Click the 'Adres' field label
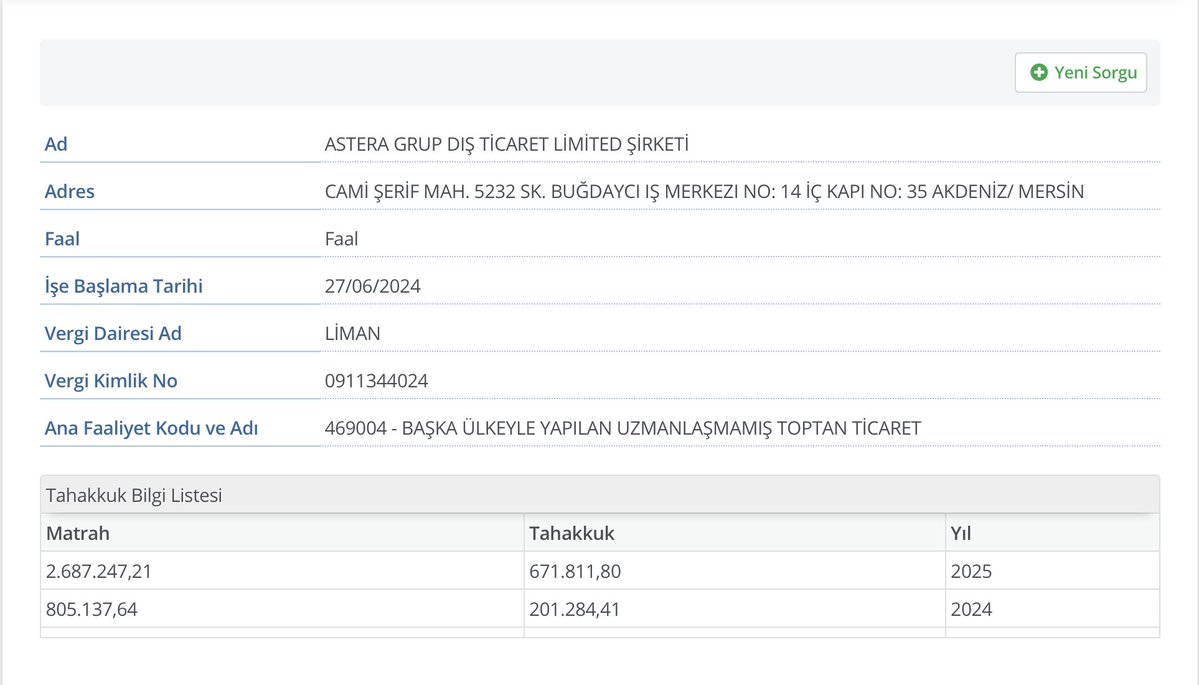1199x685 pixels. pyautogui.click(x=70, y=192)
